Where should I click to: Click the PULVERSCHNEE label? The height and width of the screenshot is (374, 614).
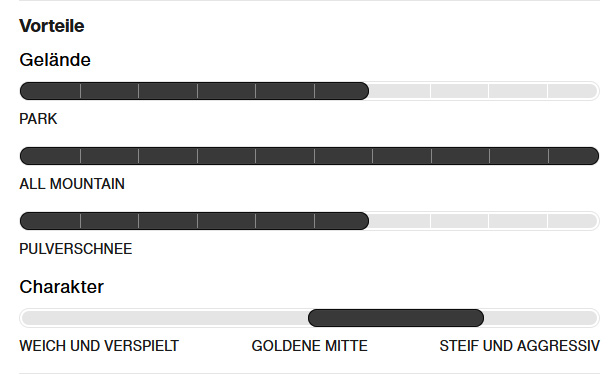tap(76, 249)
